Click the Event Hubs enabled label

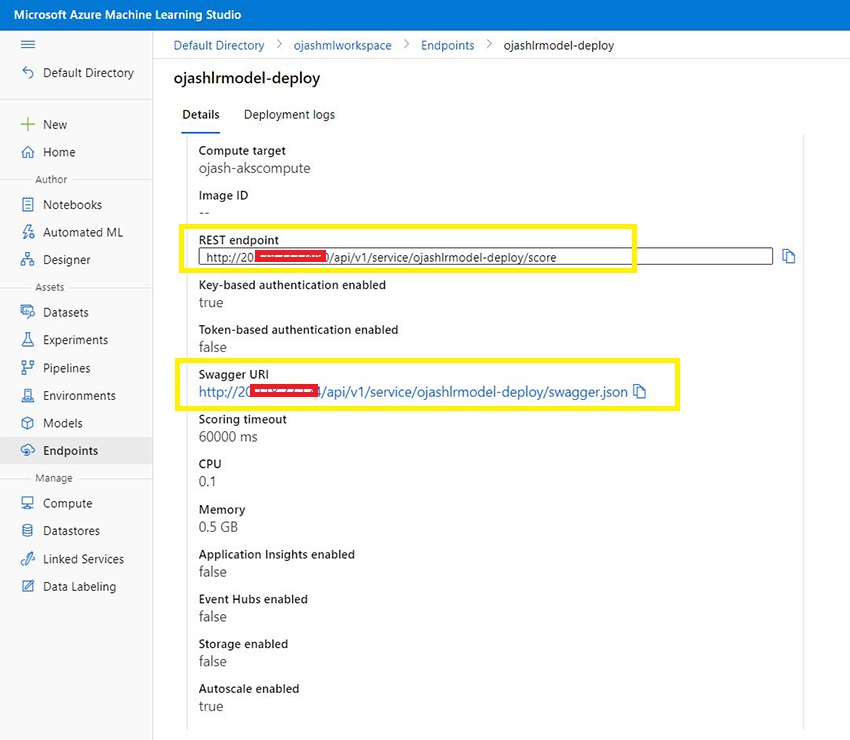coord(253,599)
